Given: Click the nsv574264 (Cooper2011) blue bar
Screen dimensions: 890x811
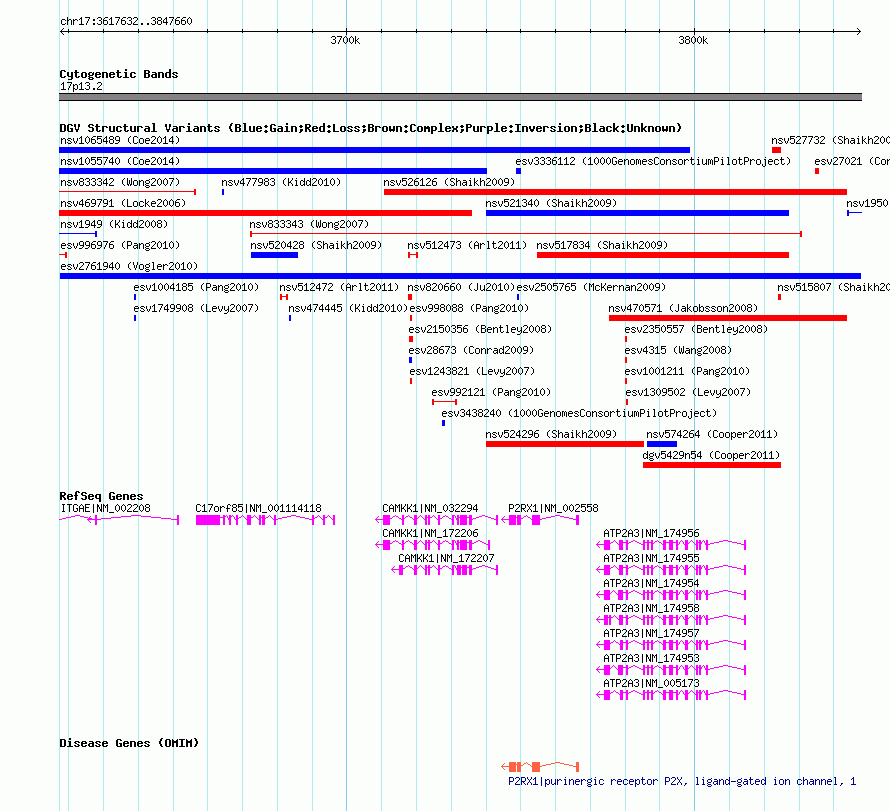Looking at the screenshot, I should point(662,444).
